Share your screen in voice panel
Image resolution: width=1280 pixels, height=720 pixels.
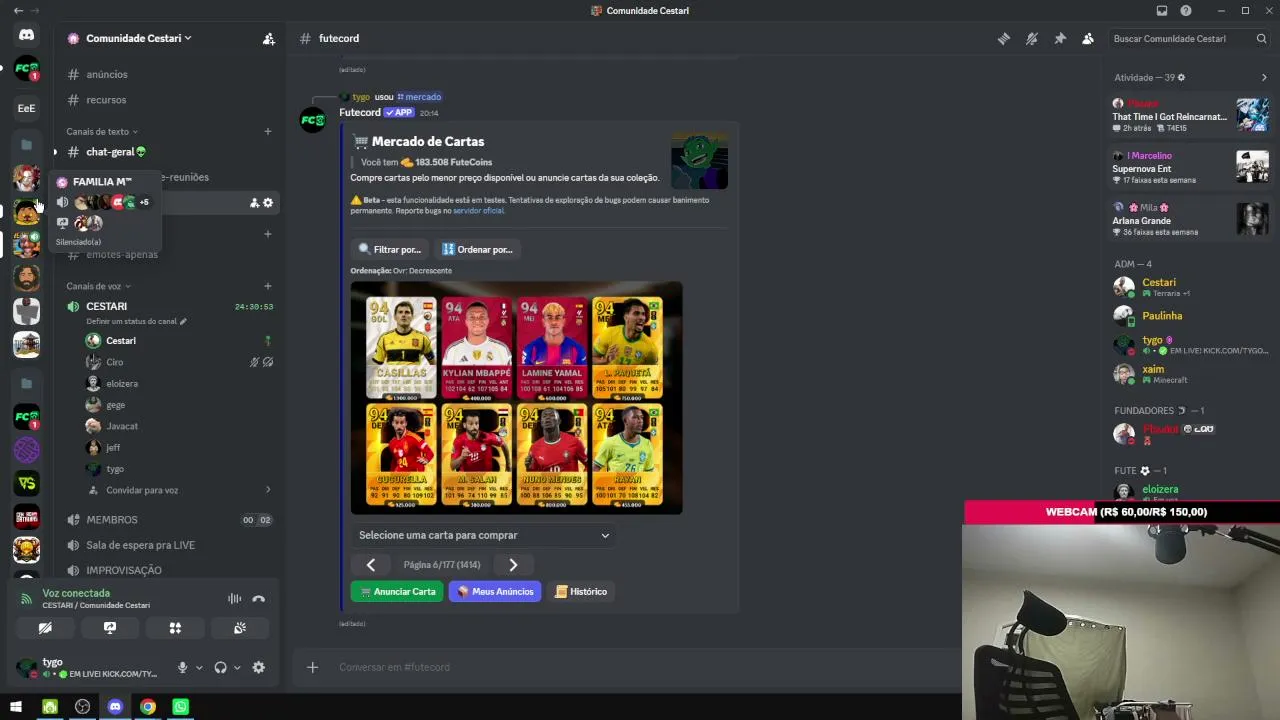coord(110,628)
